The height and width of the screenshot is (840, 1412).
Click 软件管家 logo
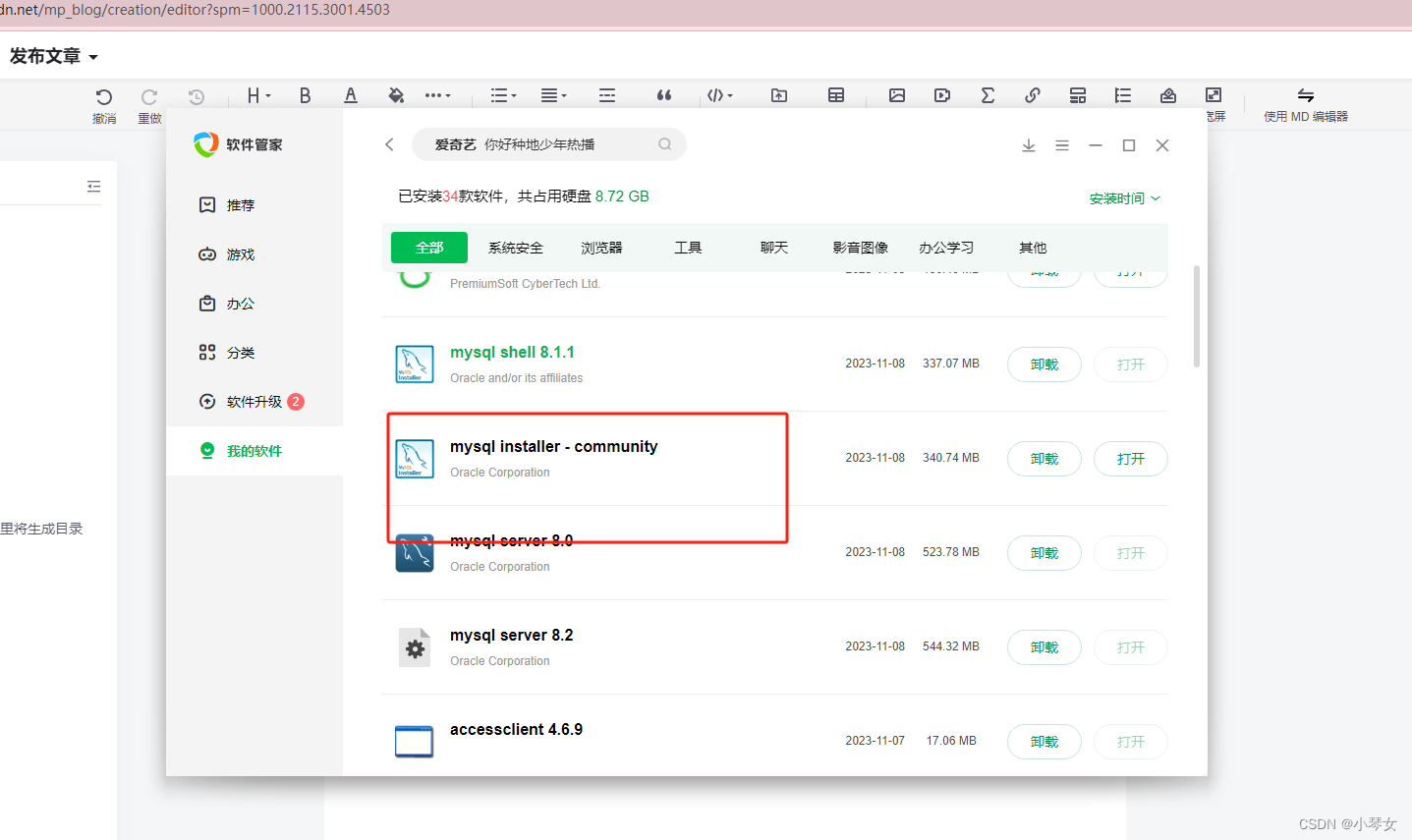206,144
